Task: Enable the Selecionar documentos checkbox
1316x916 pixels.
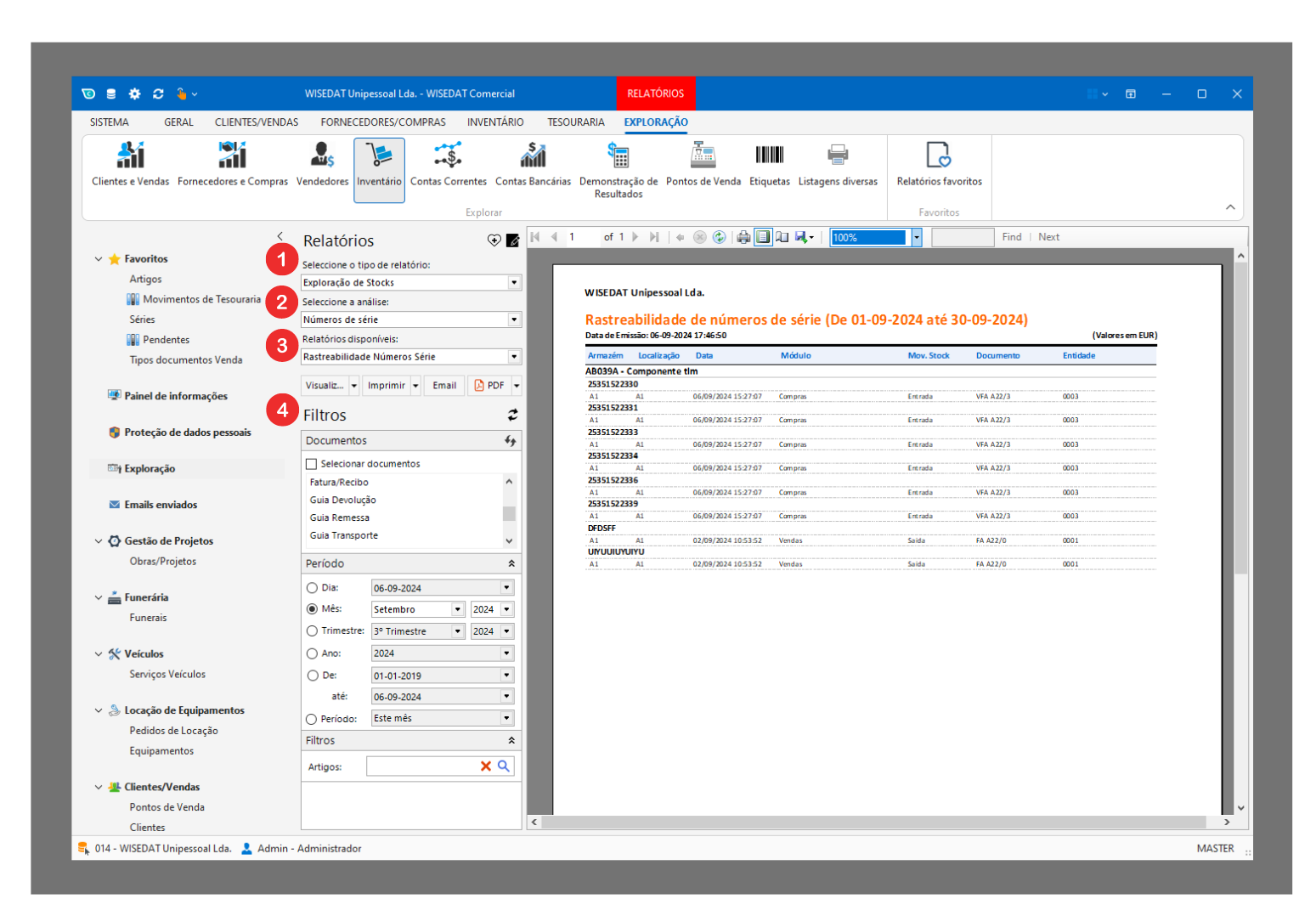Action: tap(312, 464)
